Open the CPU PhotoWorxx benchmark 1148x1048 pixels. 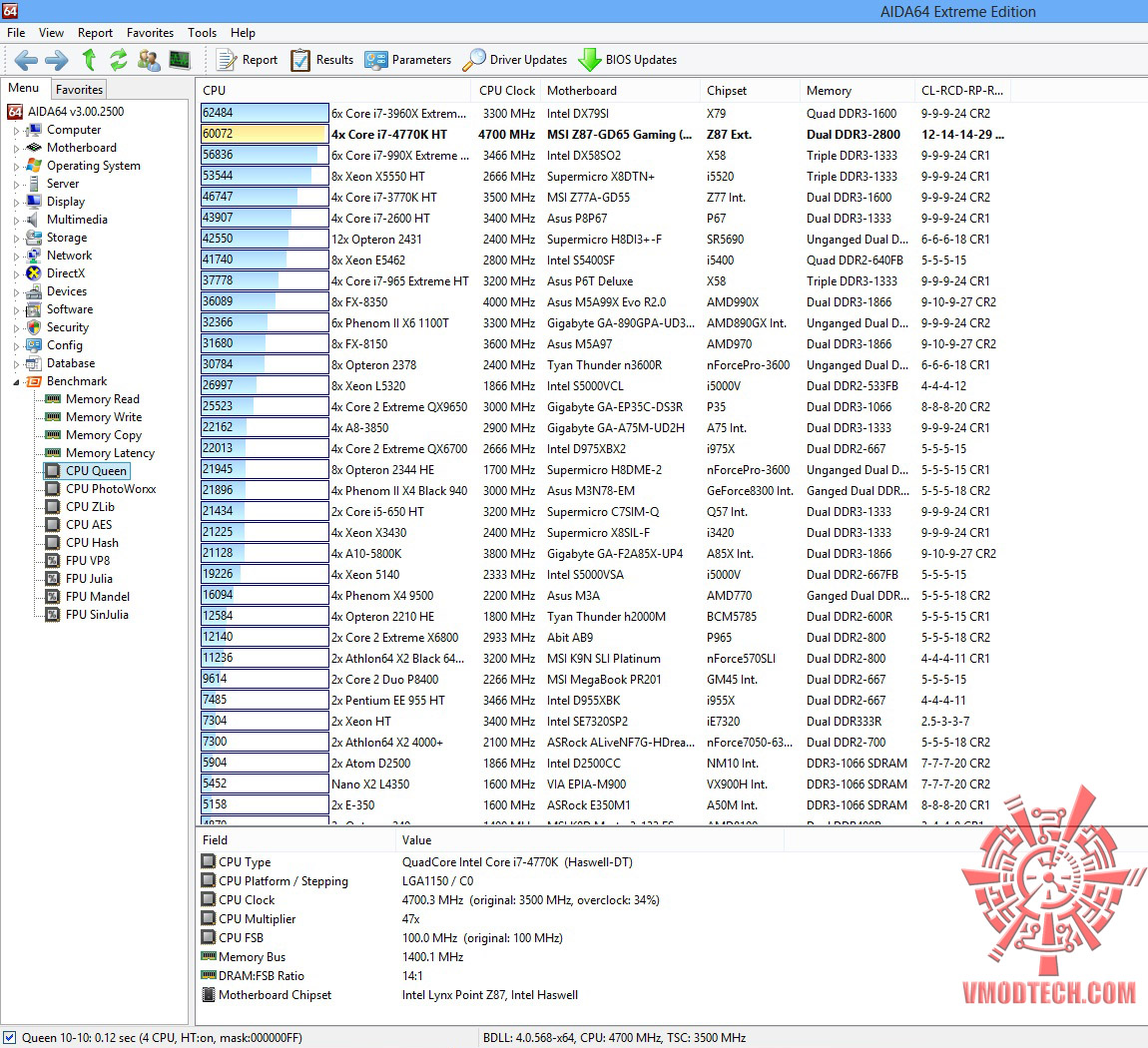(111, 489)
